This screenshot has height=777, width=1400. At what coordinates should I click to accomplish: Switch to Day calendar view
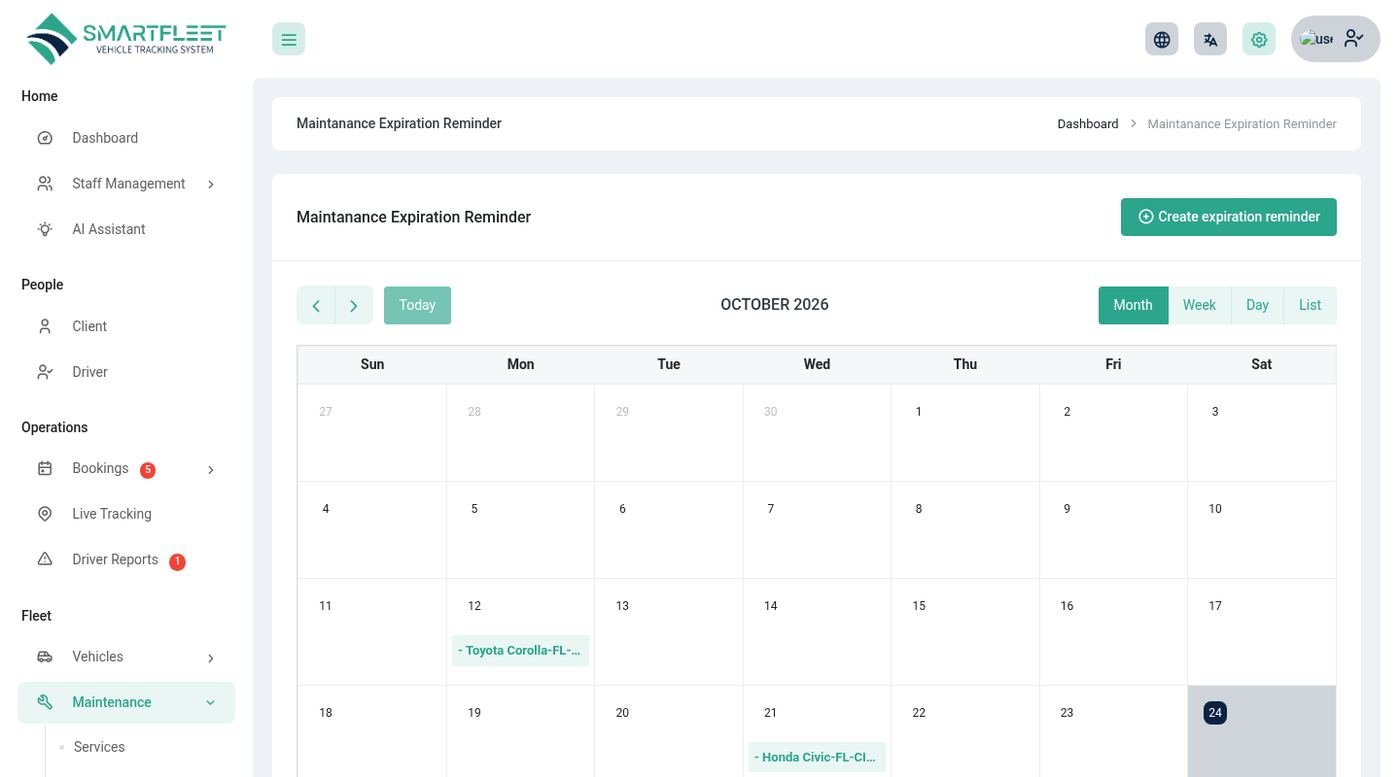coord(1257,305)
